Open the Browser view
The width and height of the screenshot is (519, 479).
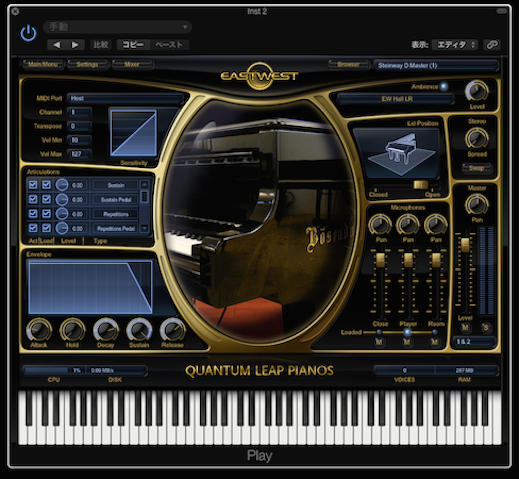coord(349,64)
